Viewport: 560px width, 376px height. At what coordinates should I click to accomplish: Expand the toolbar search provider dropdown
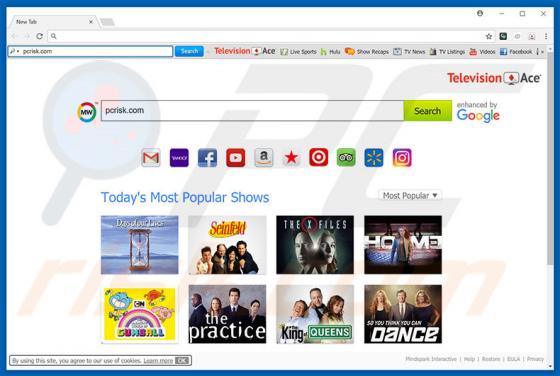click(x=14, y=51)
